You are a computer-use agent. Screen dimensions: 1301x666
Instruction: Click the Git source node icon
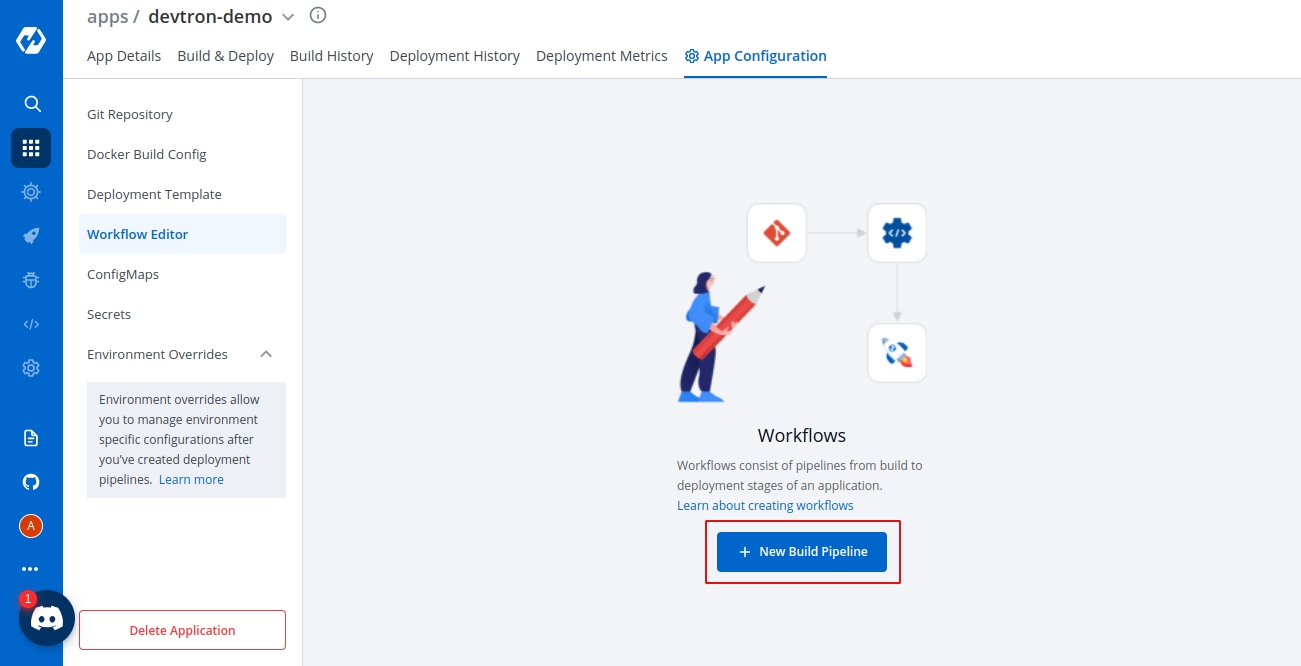tap(777, 233)
